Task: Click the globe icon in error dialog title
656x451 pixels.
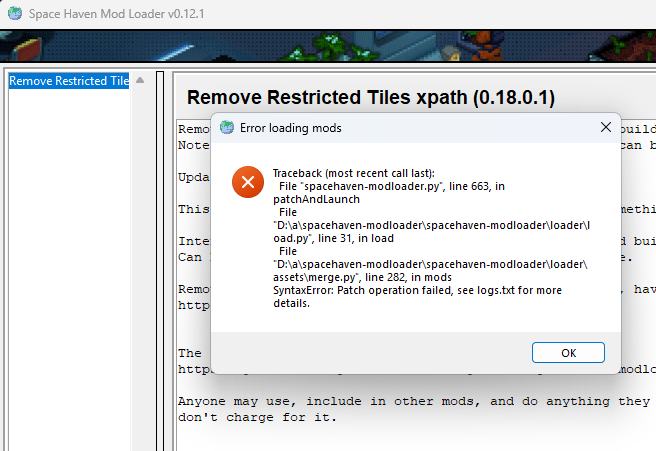Action: pyautogui.click(x=227, y=128)
